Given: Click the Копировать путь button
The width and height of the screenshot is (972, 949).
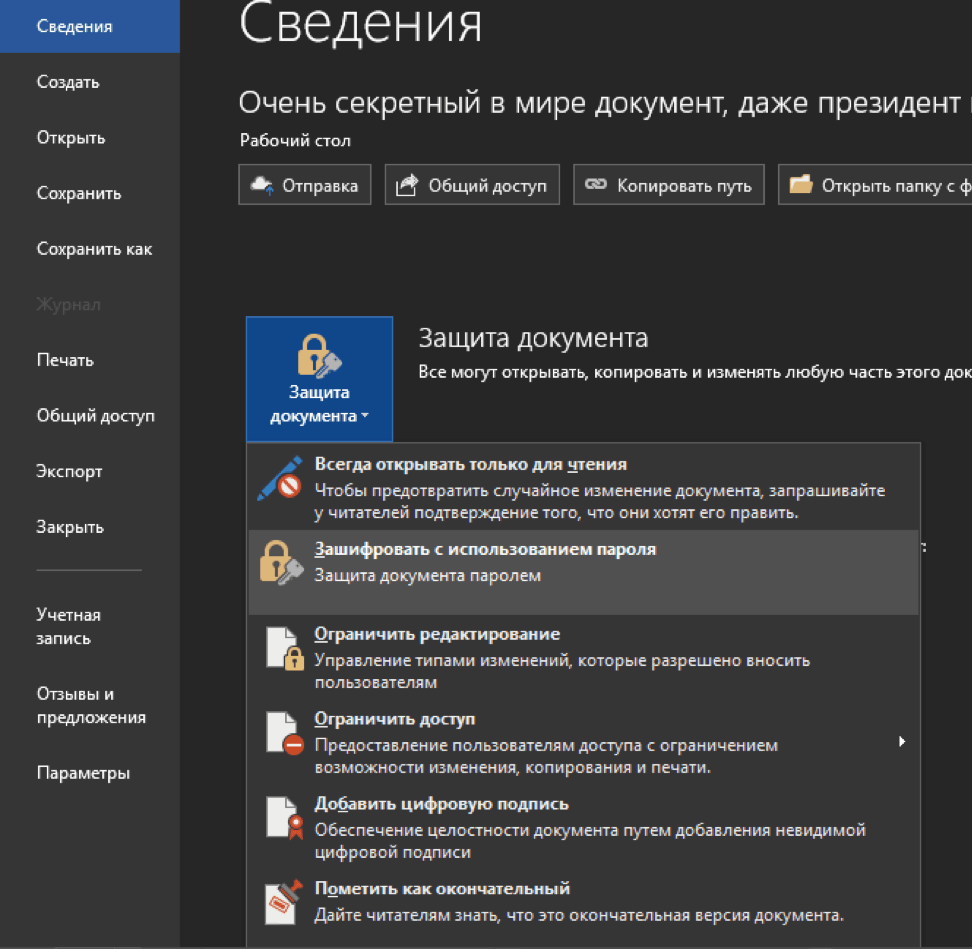Looking at the screenshot, I should (x=669, y=185).
